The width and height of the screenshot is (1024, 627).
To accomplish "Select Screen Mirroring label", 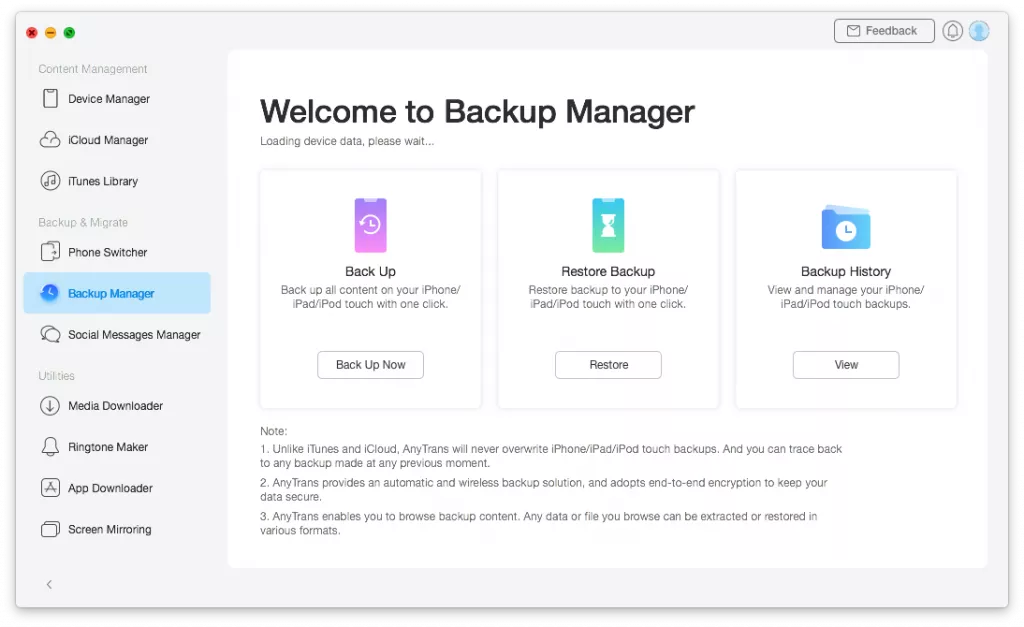I will click(x=110, y=529).
